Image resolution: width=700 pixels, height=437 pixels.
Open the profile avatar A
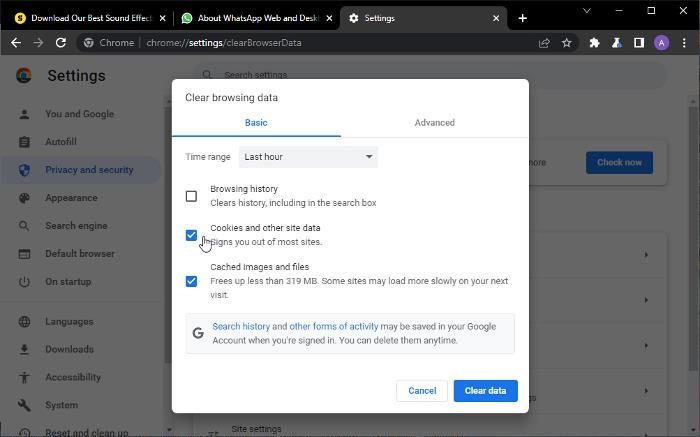662,43
